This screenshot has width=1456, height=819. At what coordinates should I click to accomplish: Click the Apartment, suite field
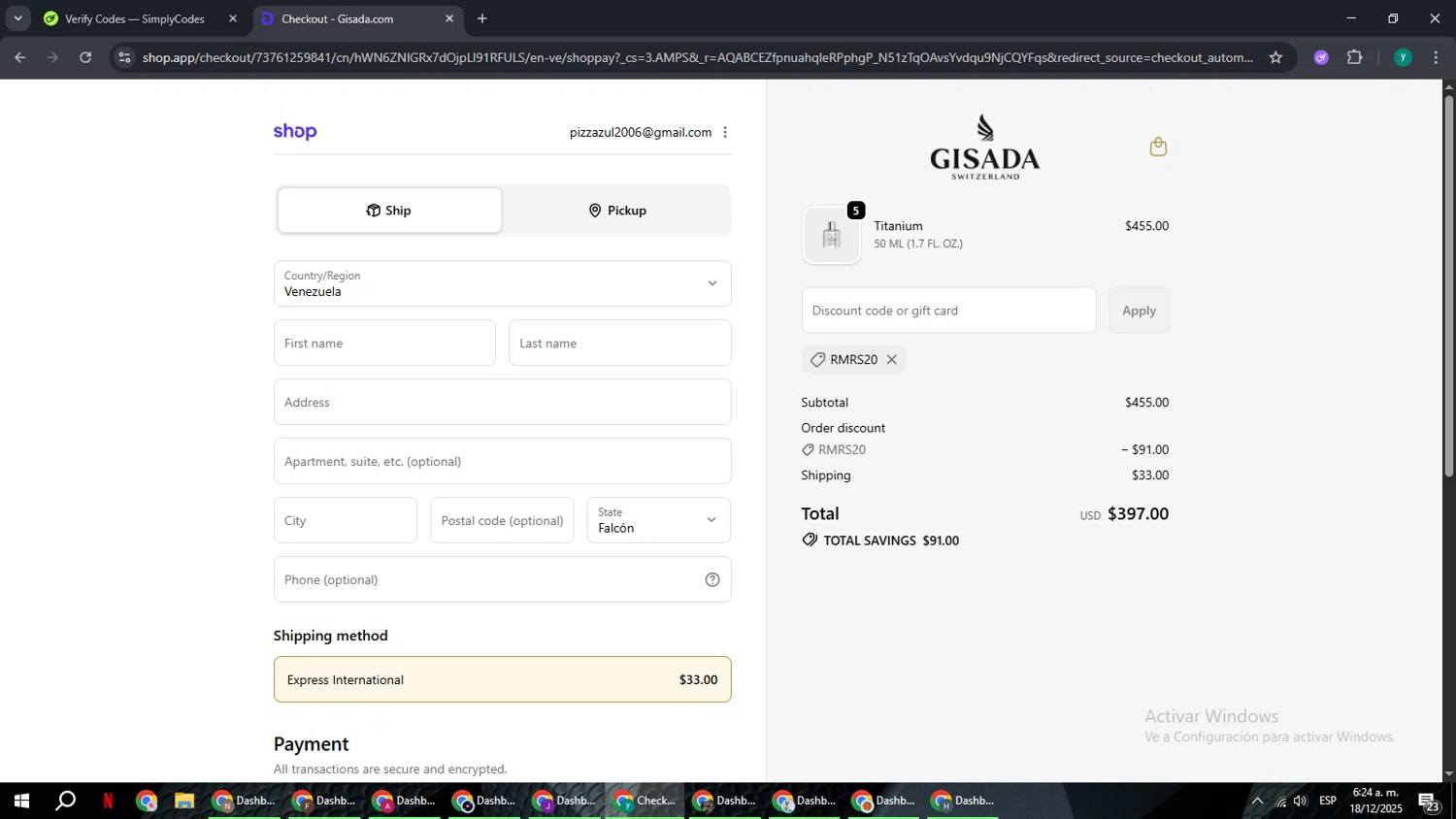(502, 461)
